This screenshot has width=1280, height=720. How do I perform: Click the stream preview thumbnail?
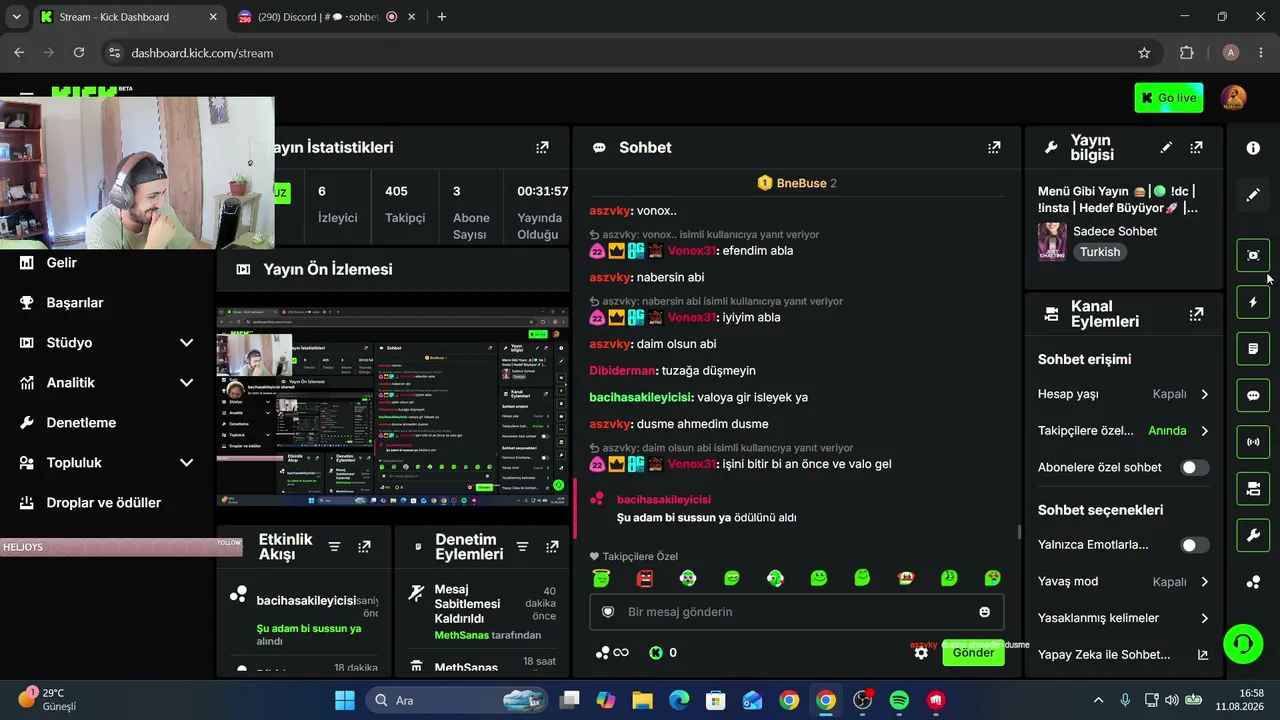393,407
